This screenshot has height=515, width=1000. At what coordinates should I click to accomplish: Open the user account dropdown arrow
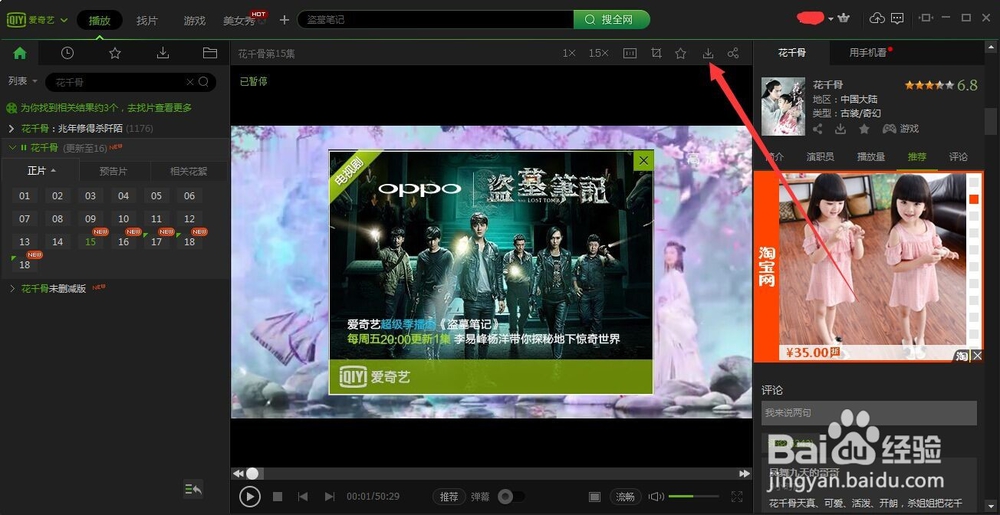[x=830, y=19]
